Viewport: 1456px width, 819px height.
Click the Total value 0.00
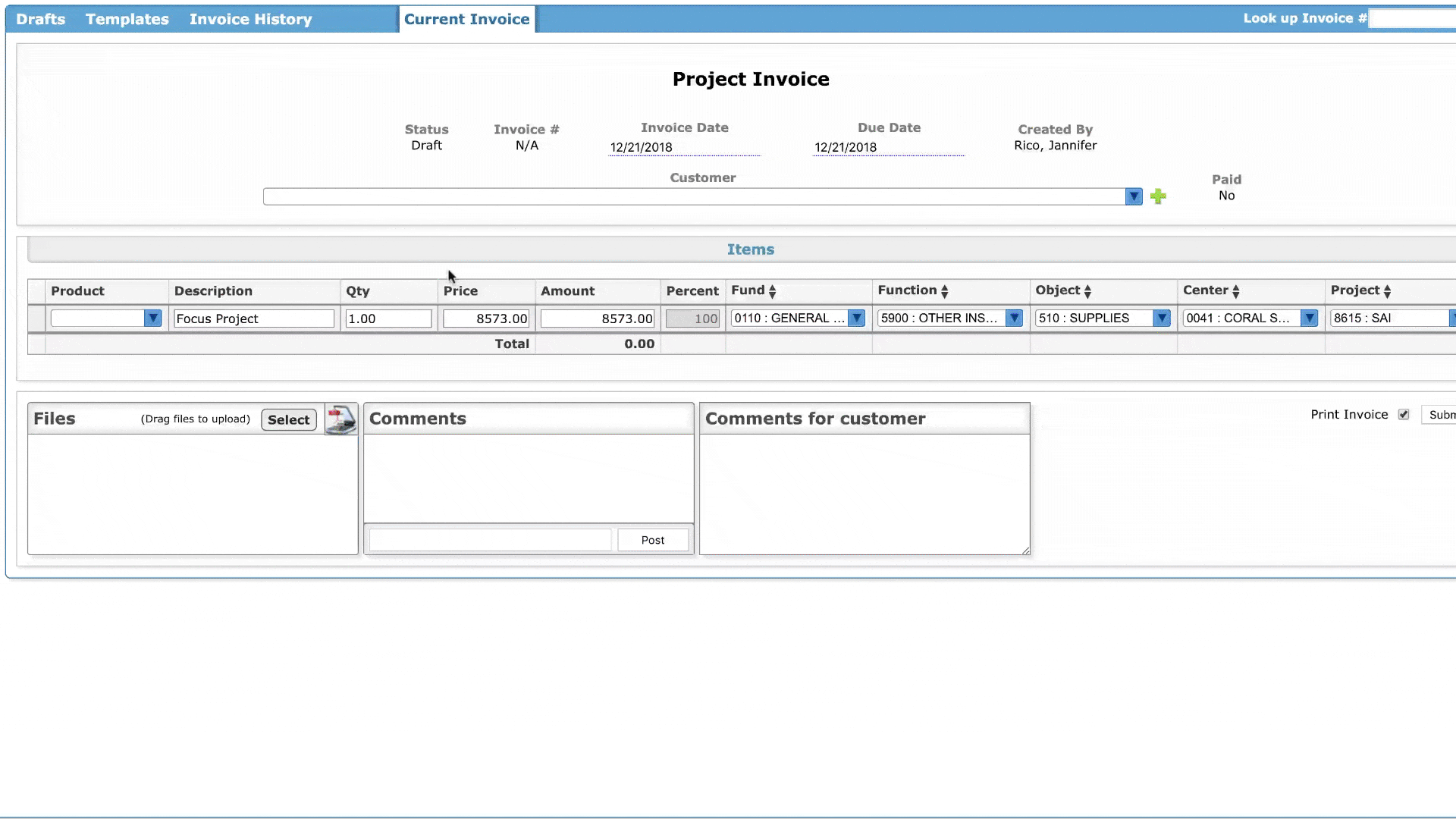coord(639,344)
